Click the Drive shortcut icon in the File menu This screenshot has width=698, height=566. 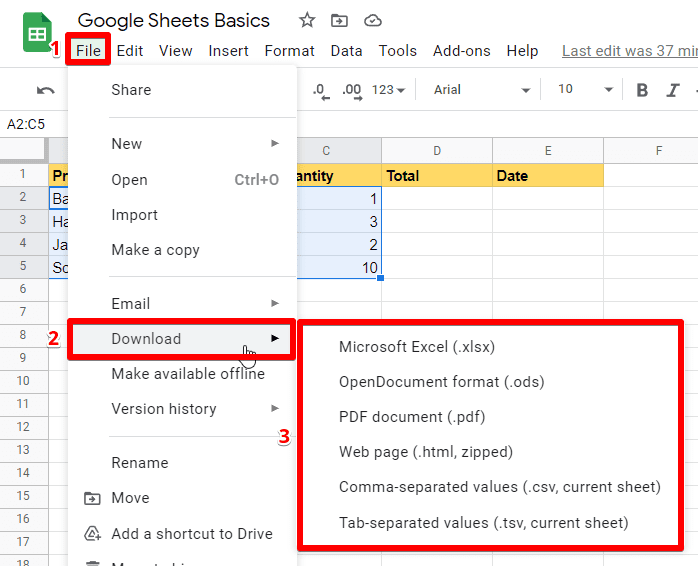92,533
